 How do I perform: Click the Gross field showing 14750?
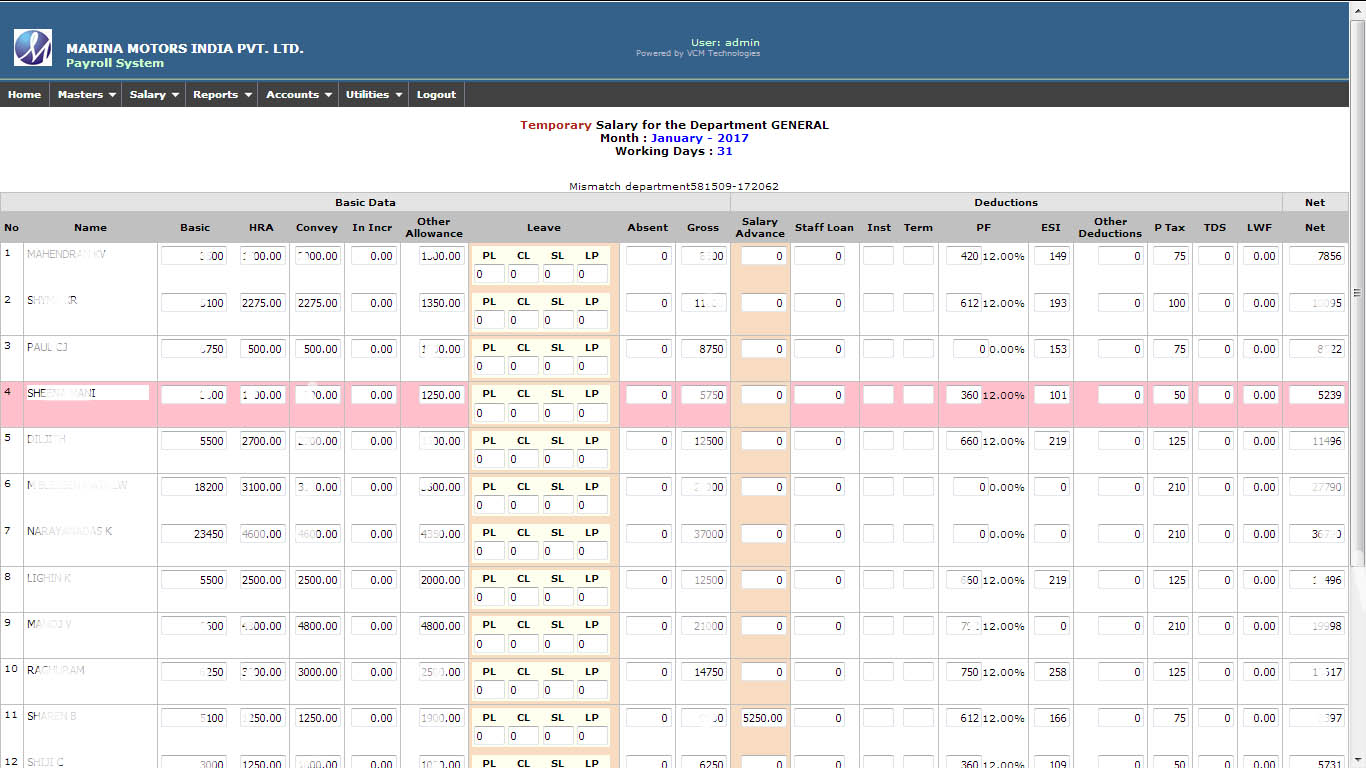pyautogui.click(x=704, y=672)
